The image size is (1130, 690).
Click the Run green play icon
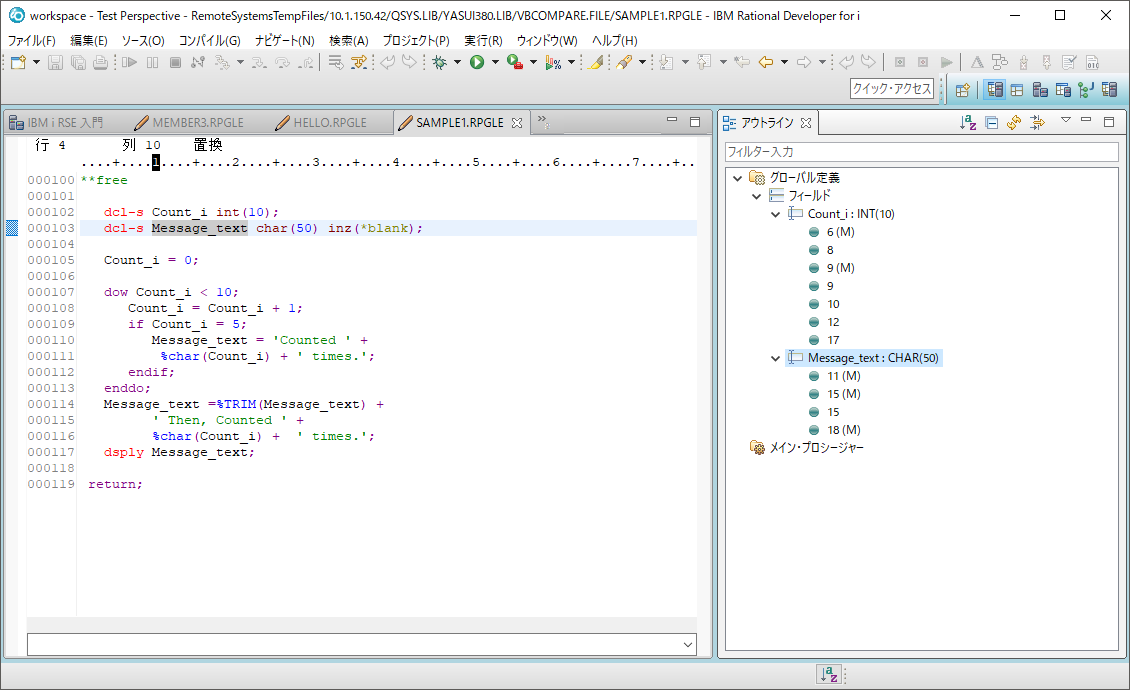click(x=477, y=62)
